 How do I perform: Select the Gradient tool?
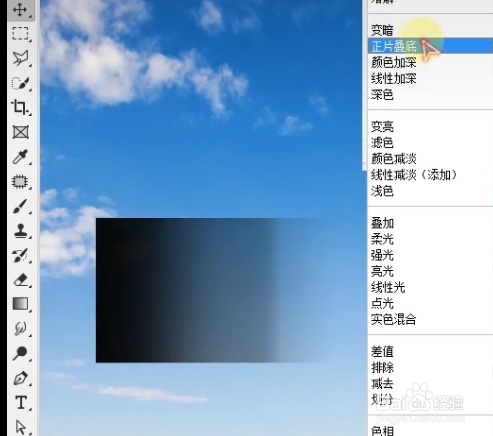pyautogui.click(x=21, y=304)
